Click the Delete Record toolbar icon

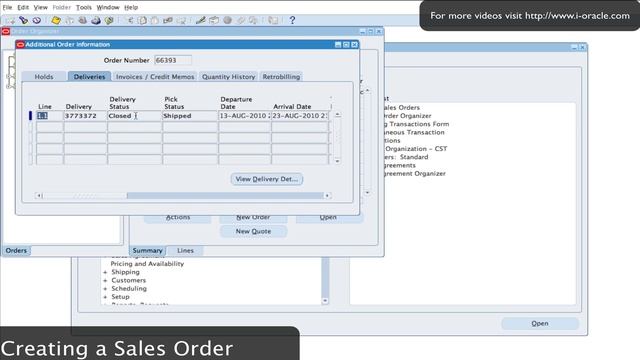pyautogui.click(x=181, y=20)
